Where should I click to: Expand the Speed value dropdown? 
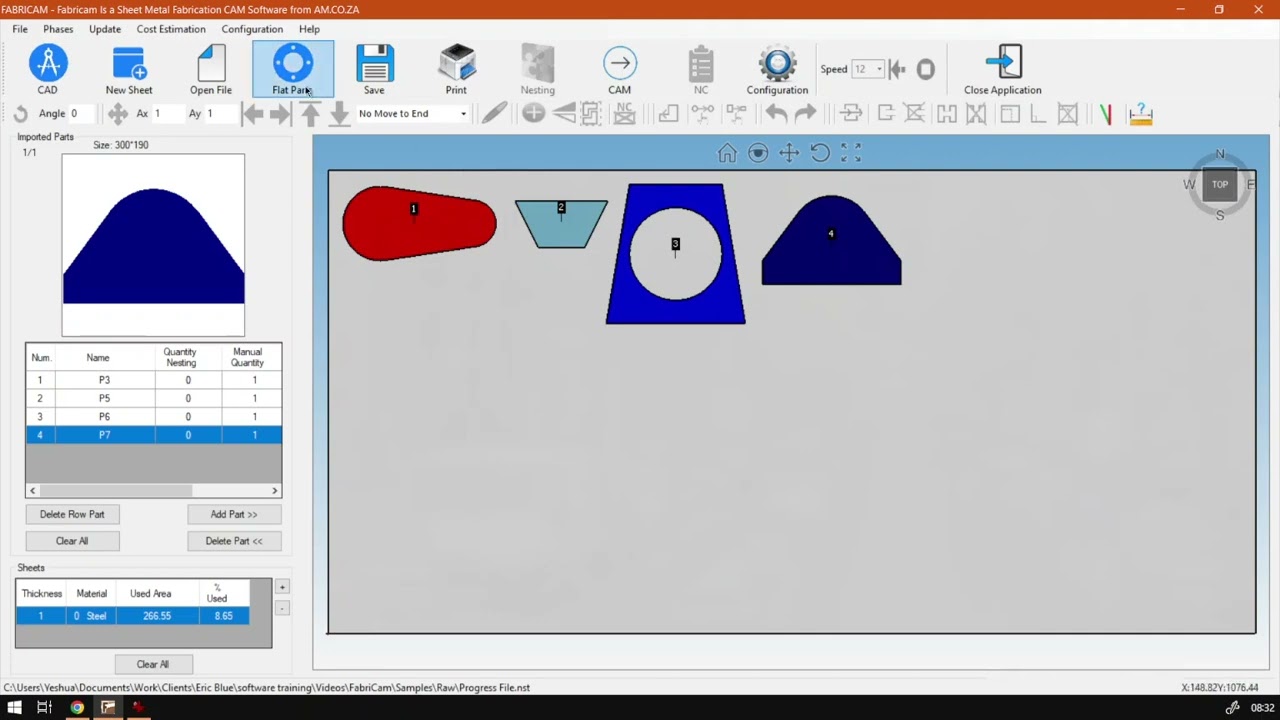click(x=879, y=69)
